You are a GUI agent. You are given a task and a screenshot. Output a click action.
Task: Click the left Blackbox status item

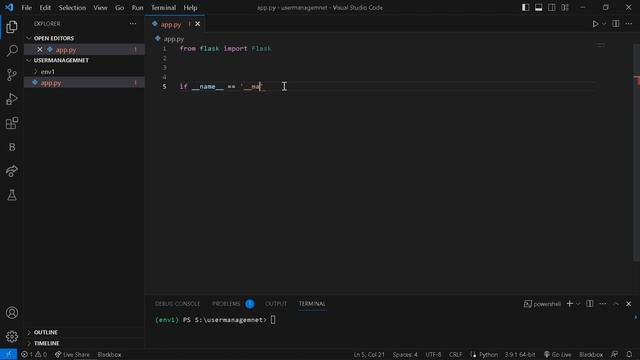109,355
